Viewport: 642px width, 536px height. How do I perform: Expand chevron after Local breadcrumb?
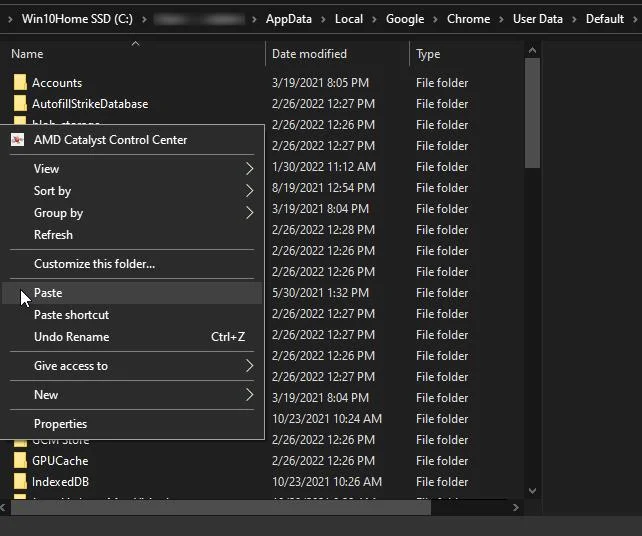374,19
